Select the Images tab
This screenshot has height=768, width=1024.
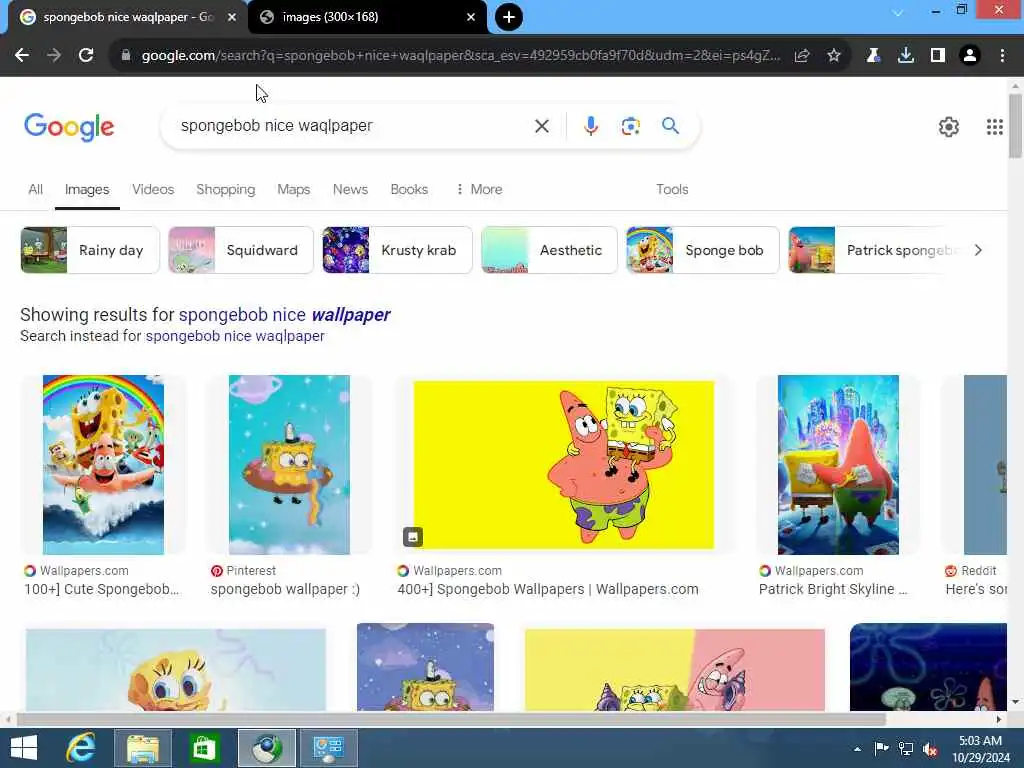(87, 189)
